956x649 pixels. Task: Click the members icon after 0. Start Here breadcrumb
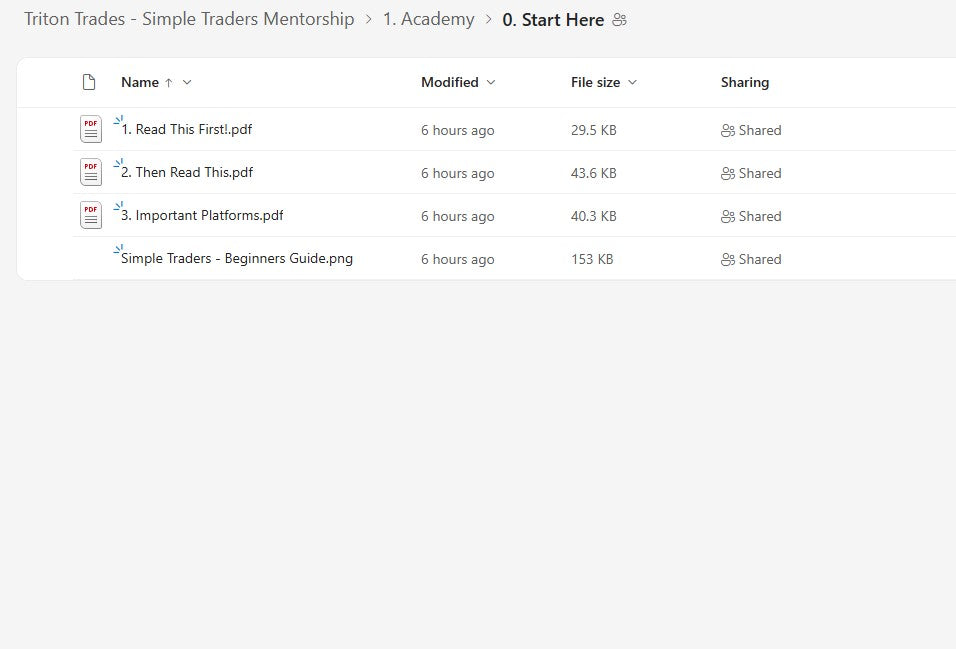(619, 19)
